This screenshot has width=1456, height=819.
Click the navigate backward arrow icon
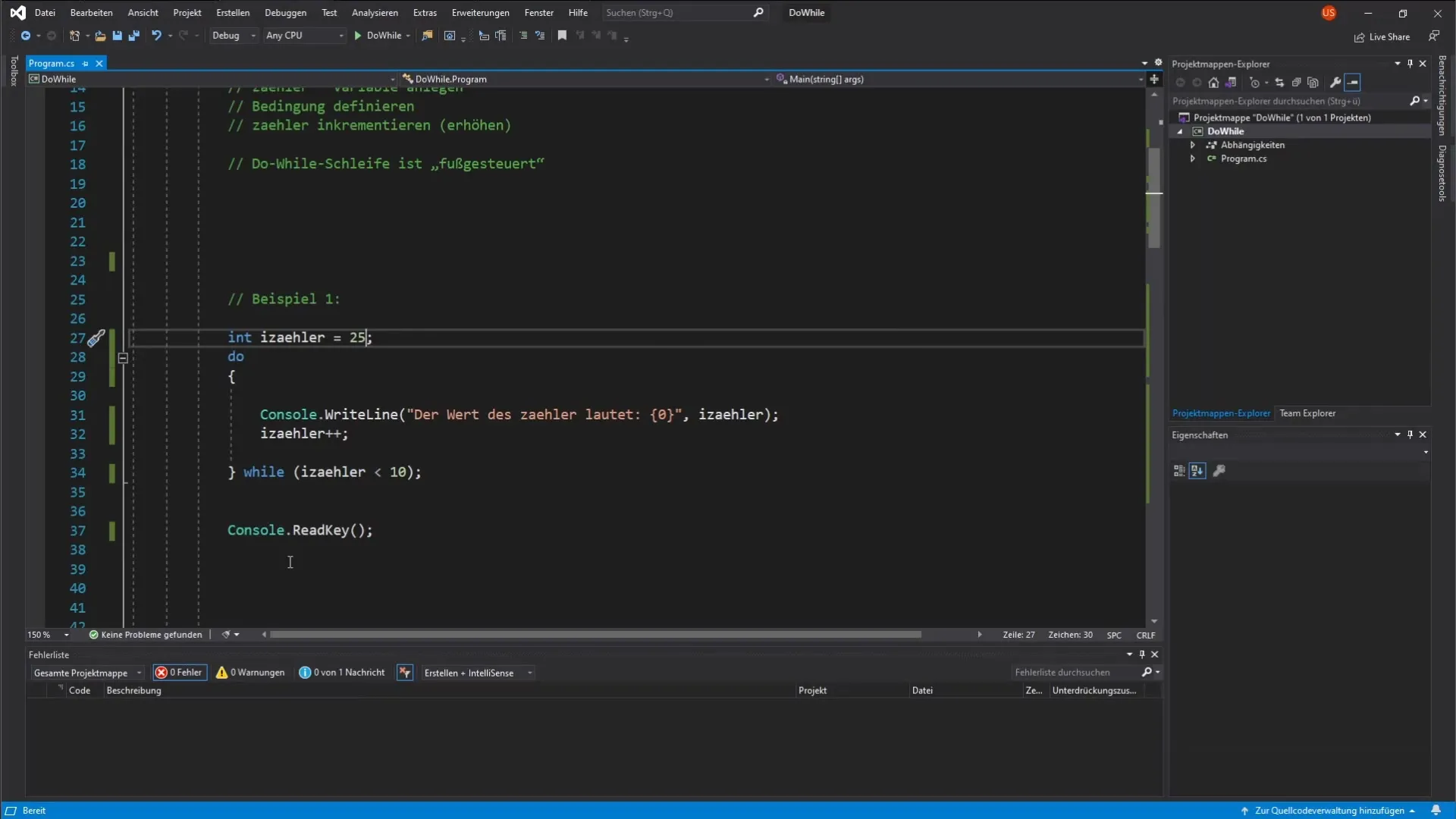[x=25, y=36]
